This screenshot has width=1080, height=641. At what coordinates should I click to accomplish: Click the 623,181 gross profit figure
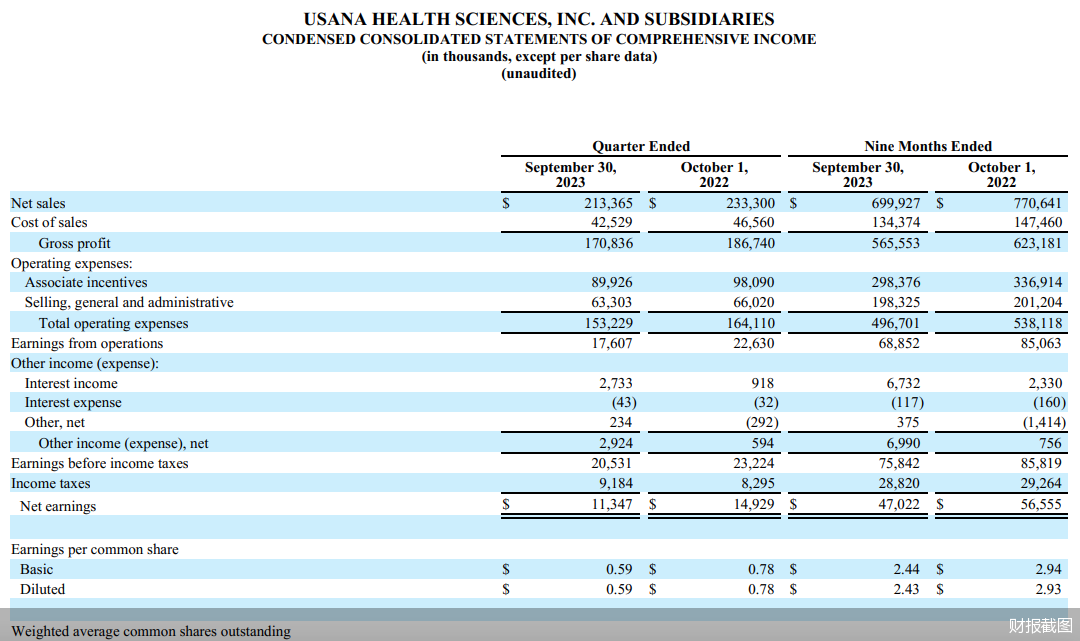pyautogui.click(x=1037, y=243)
